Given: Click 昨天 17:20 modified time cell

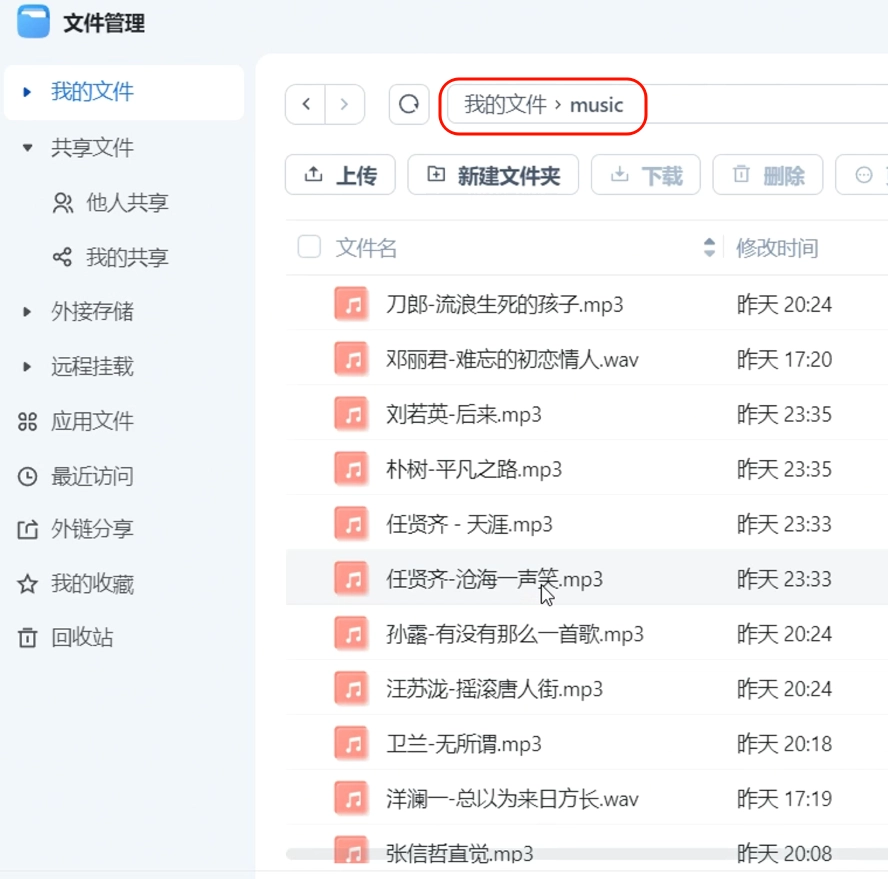Looking at the screenshot, I should click(784, 359).
